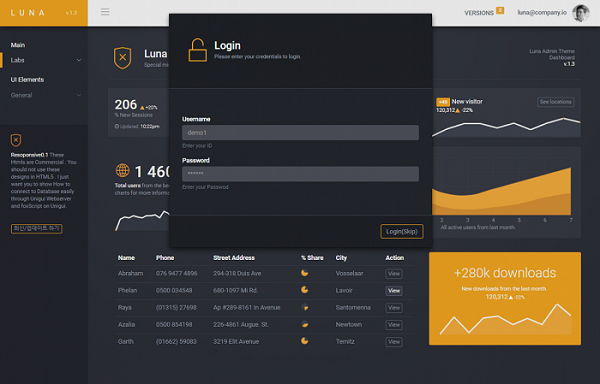
Task: Select the General sidebar item
Action: 21,95
